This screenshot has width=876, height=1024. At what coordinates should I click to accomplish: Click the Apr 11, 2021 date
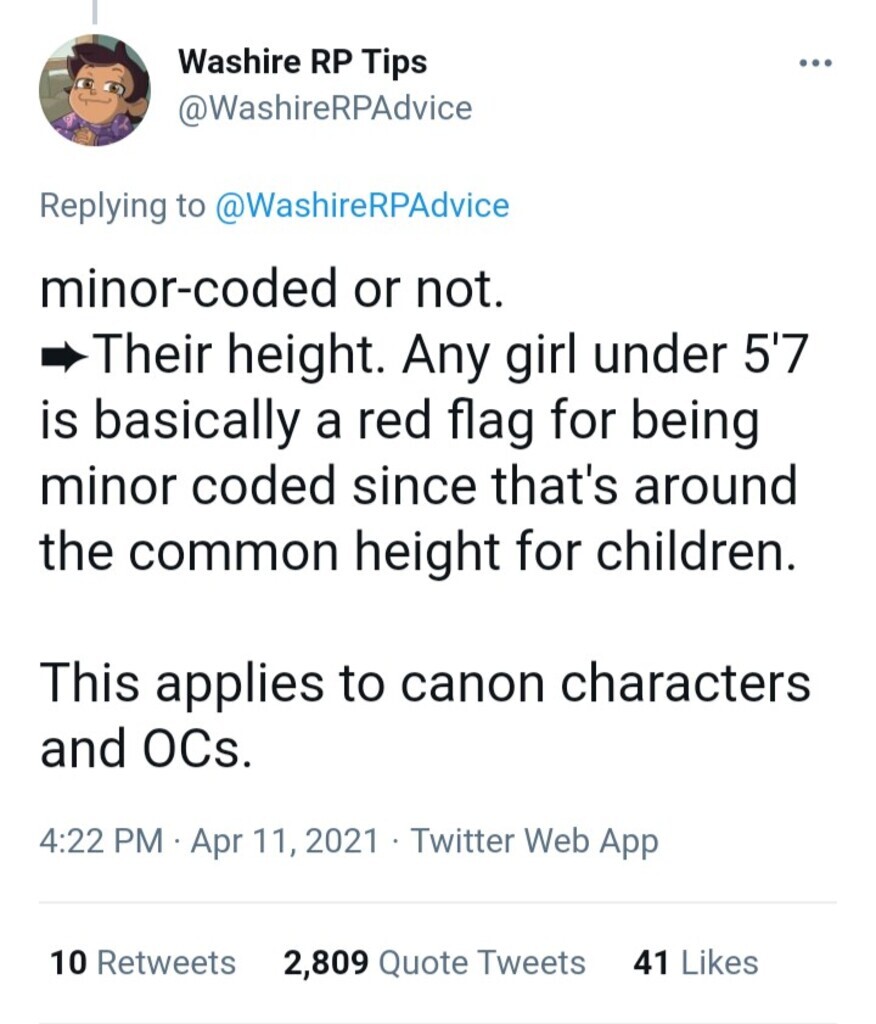point(282,841)
